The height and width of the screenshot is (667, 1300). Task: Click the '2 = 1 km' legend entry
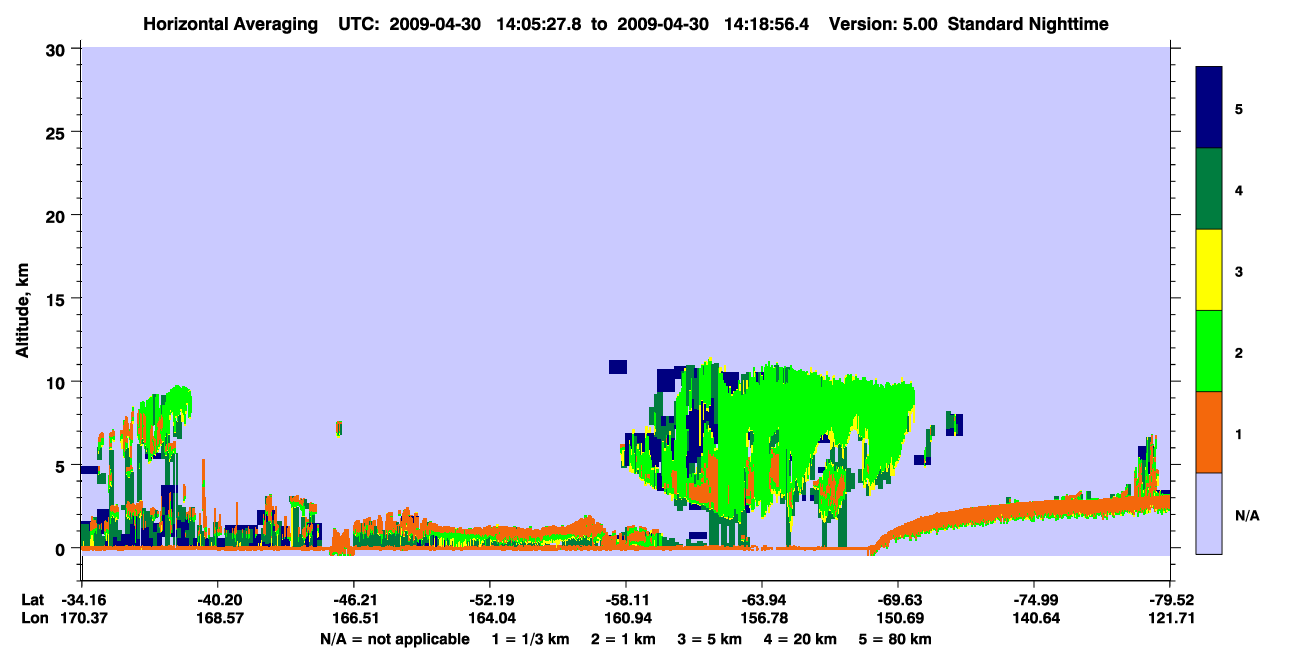623,639
